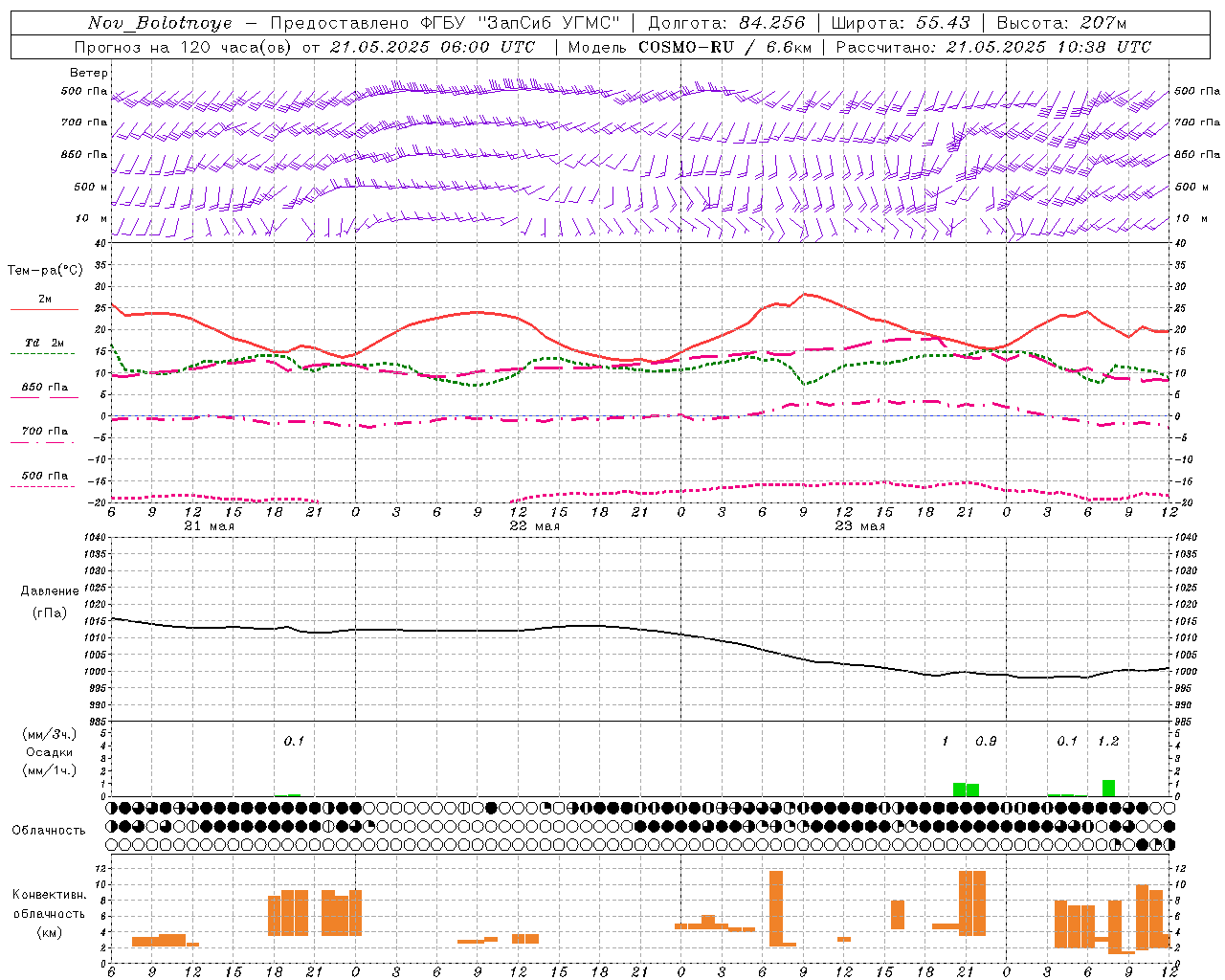Click the (км) unit label for convective cloudiness

point(49,932)
